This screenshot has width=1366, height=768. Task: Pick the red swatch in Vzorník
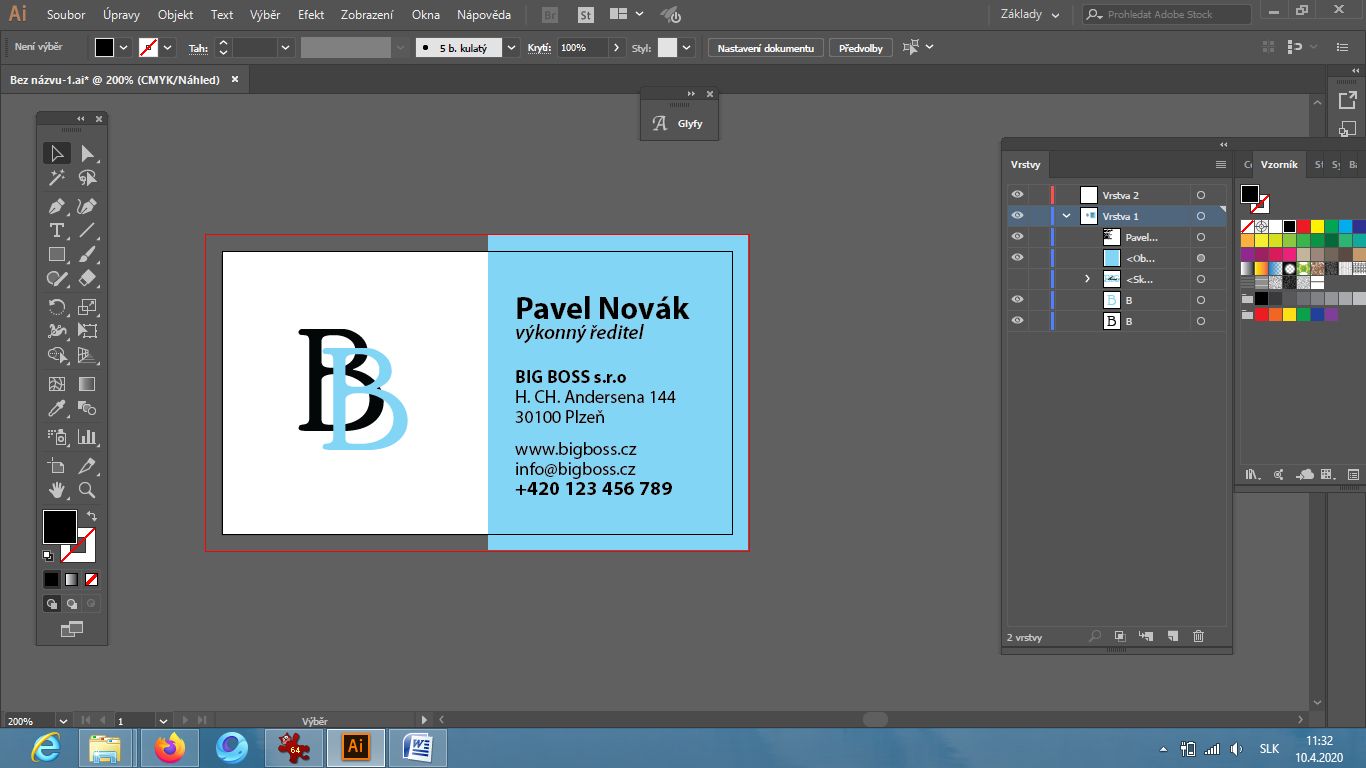(x=1303, y=226)
